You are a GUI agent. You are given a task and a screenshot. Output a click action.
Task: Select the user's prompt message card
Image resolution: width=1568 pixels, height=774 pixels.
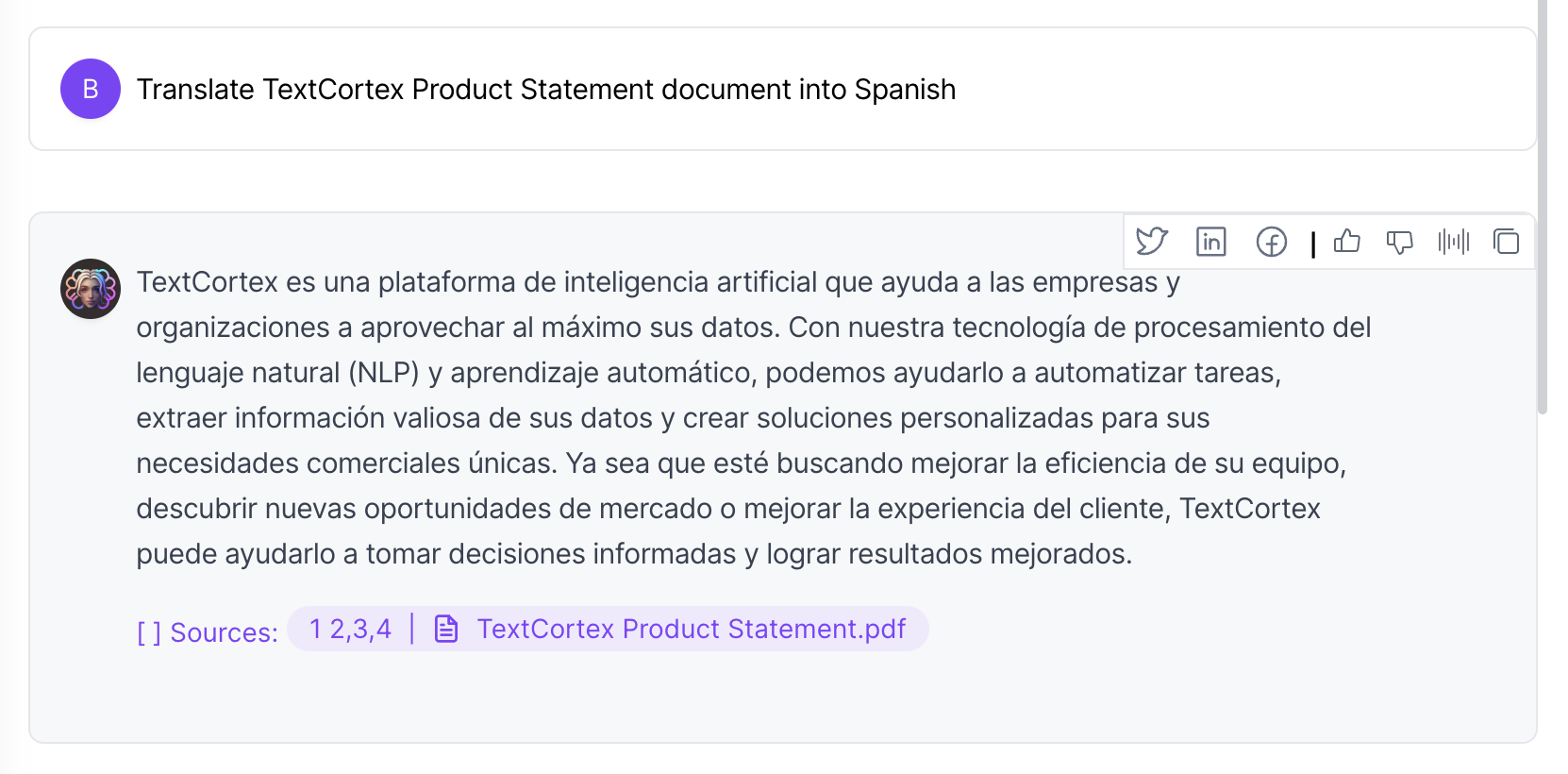click(x=782, y=89)
